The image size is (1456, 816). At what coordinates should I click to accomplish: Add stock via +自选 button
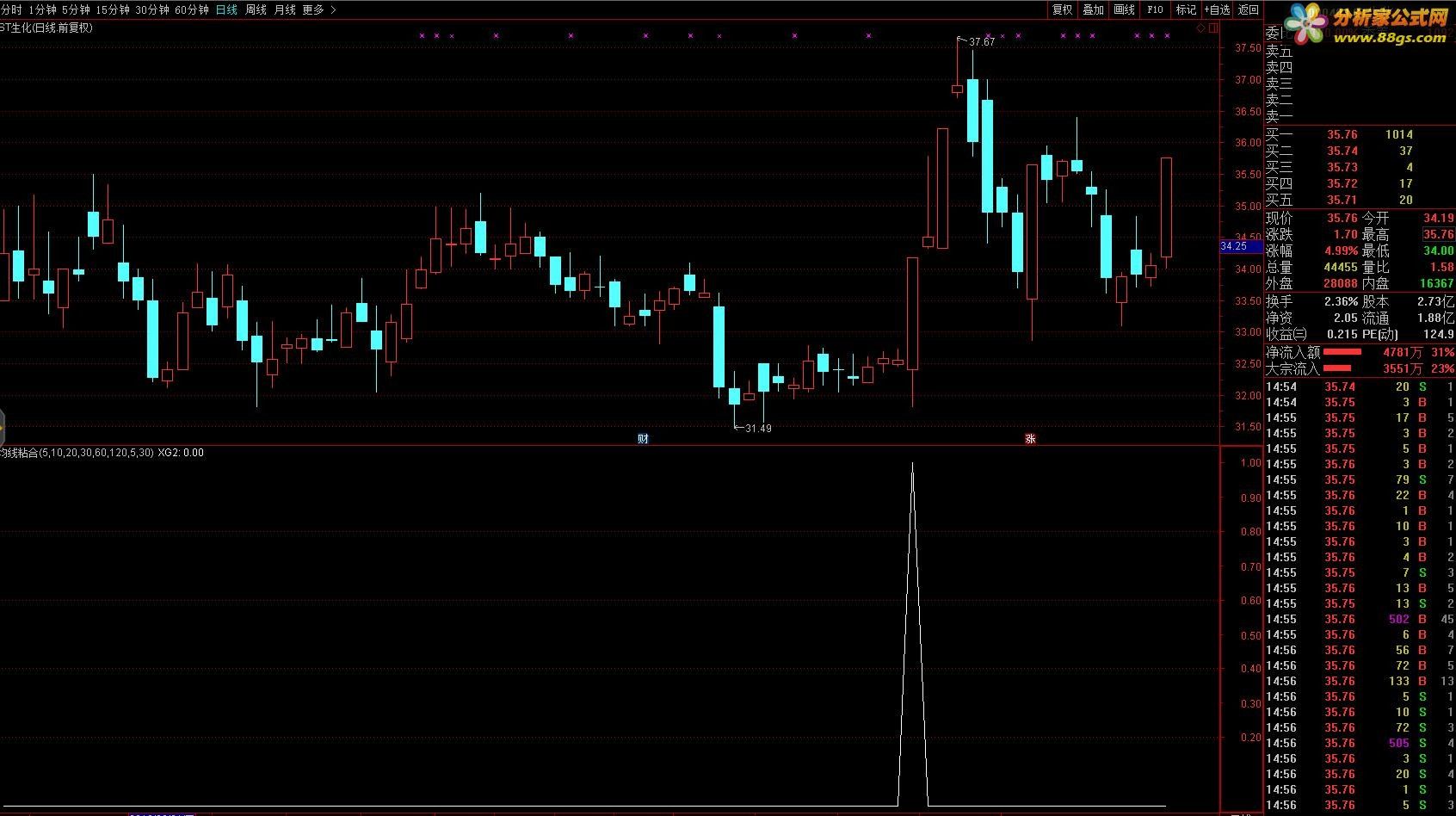1218,9
